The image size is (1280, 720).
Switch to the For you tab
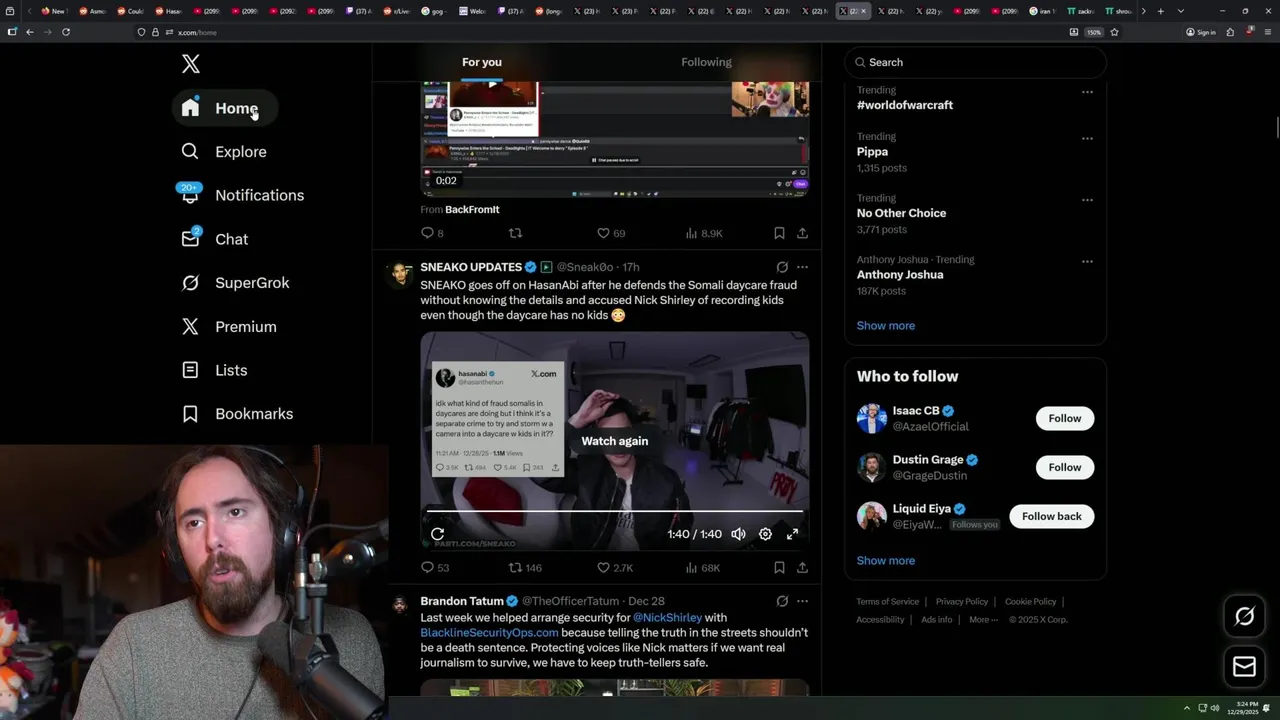[482, 62]
